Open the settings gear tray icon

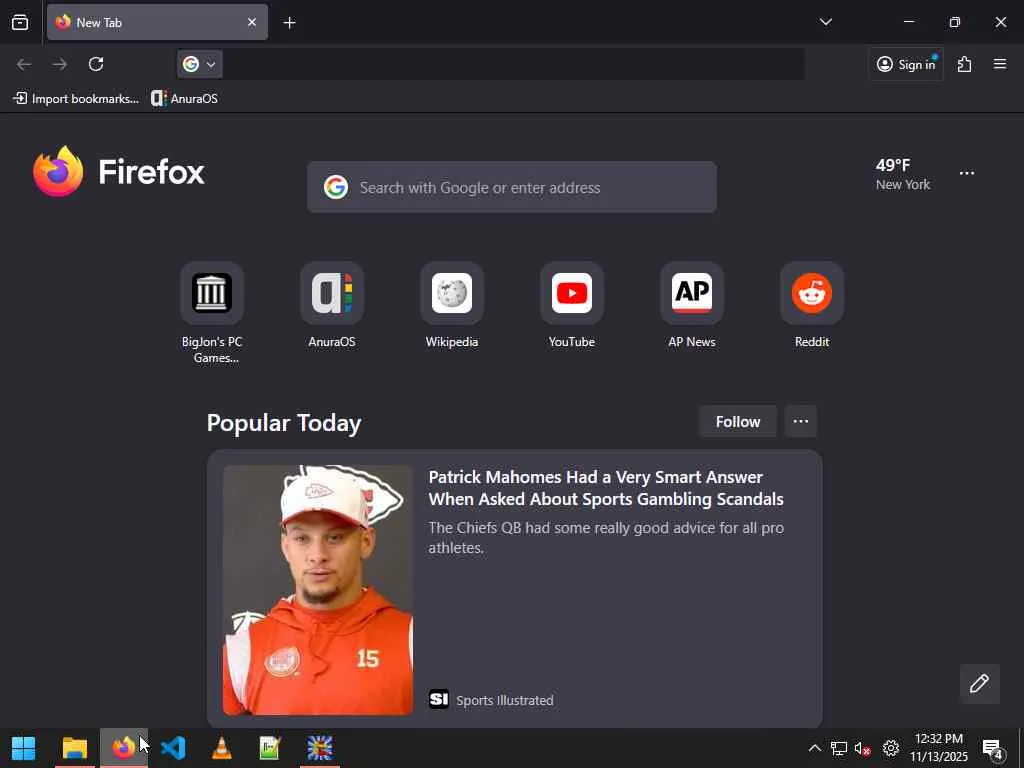tap(891, 748)
